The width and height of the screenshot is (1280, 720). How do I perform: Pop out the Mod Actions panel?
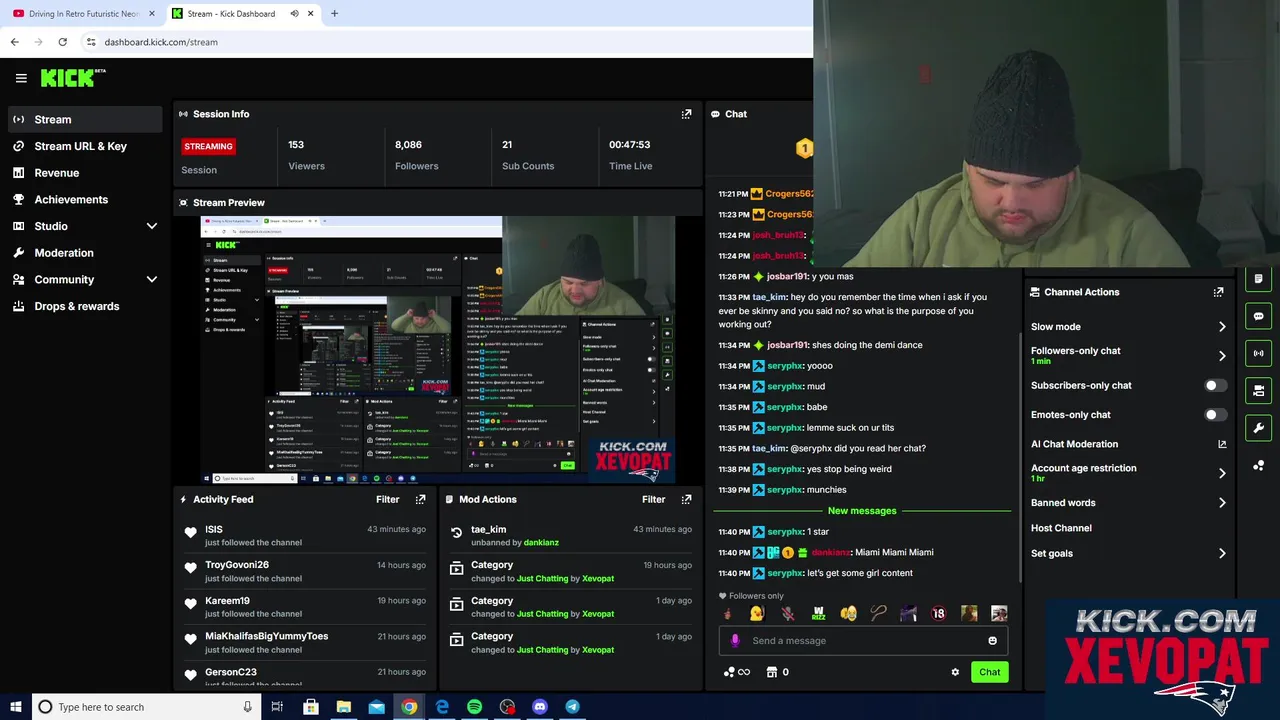click(686, 499)
